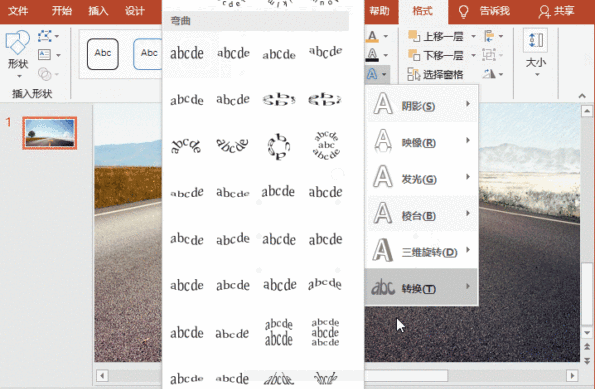Expand the text box dropdown arrow
Image resolution: width=597 pixels, height=389 pixels.
tap(58, 55)
